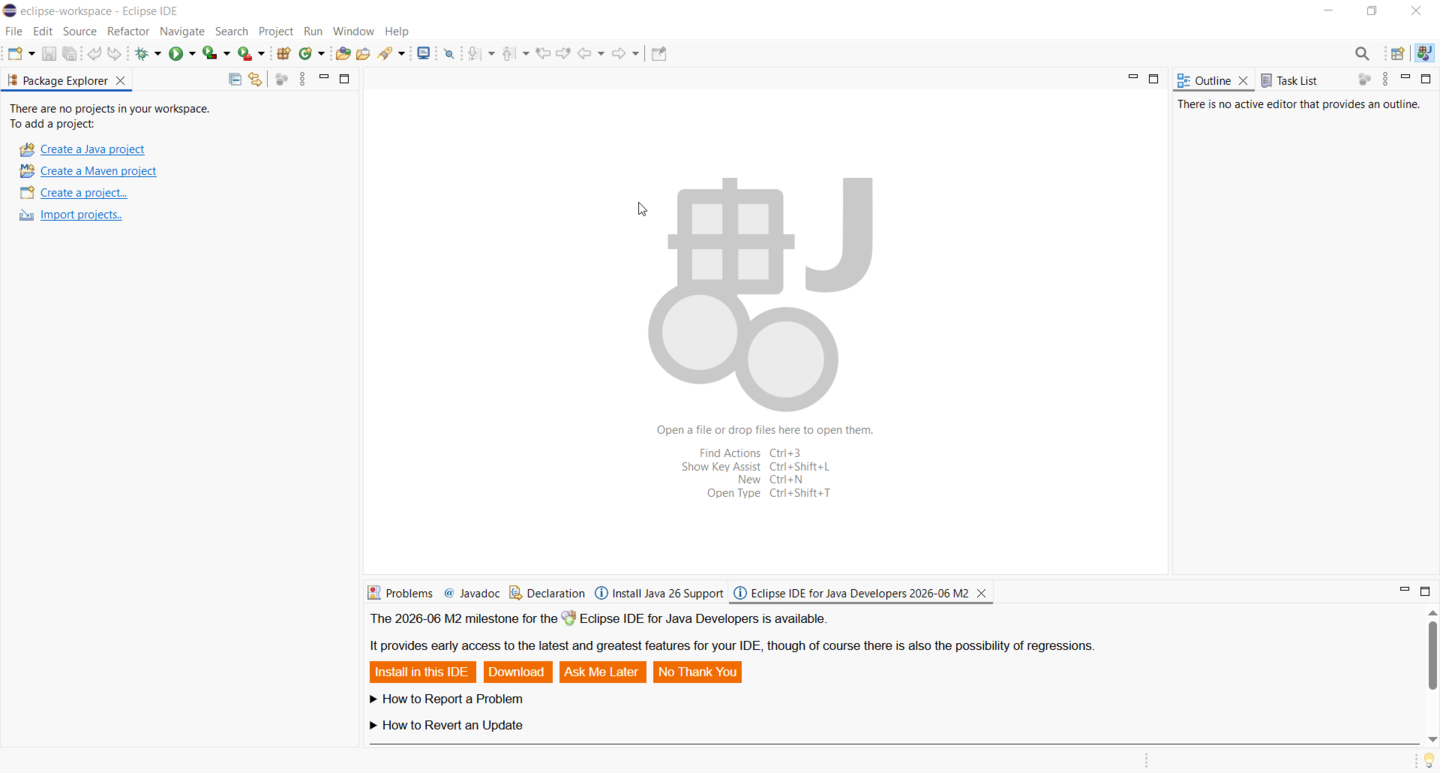Image resolution: width=1440 pixels, height=773 pixels.
Task: Open the Outline panel View Menu
Action: [x=1386, y=80]
